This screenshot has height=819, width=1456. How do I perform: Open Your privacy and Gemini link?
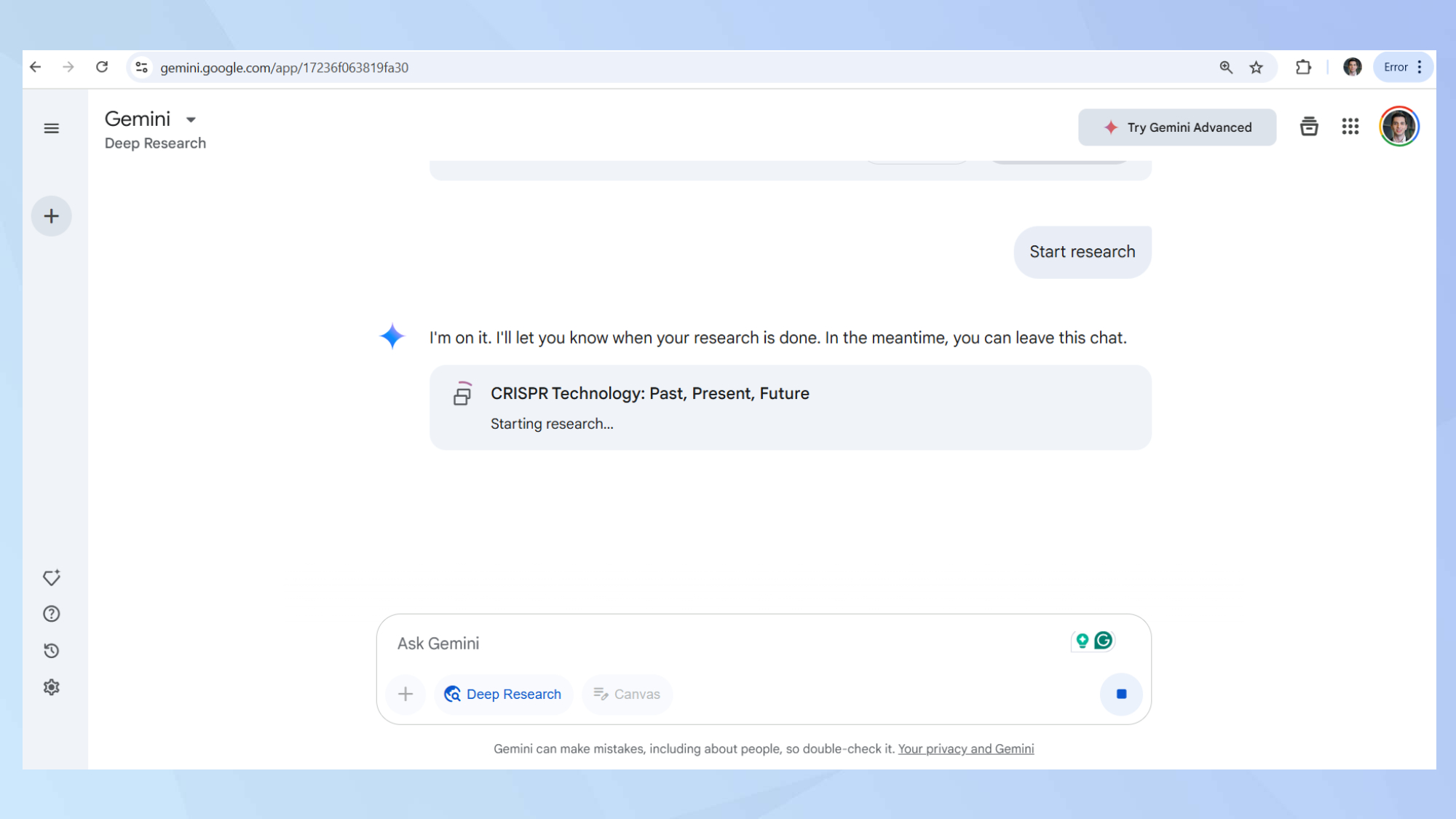(x=965, y=748)
